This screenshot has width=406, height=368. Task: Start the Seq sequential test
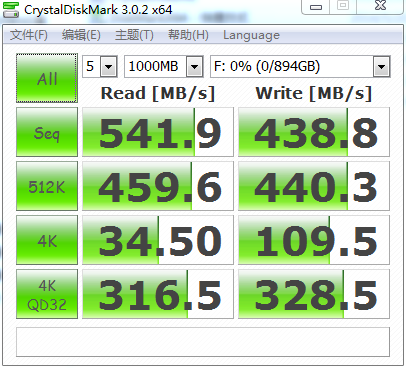tap(47, 132)
